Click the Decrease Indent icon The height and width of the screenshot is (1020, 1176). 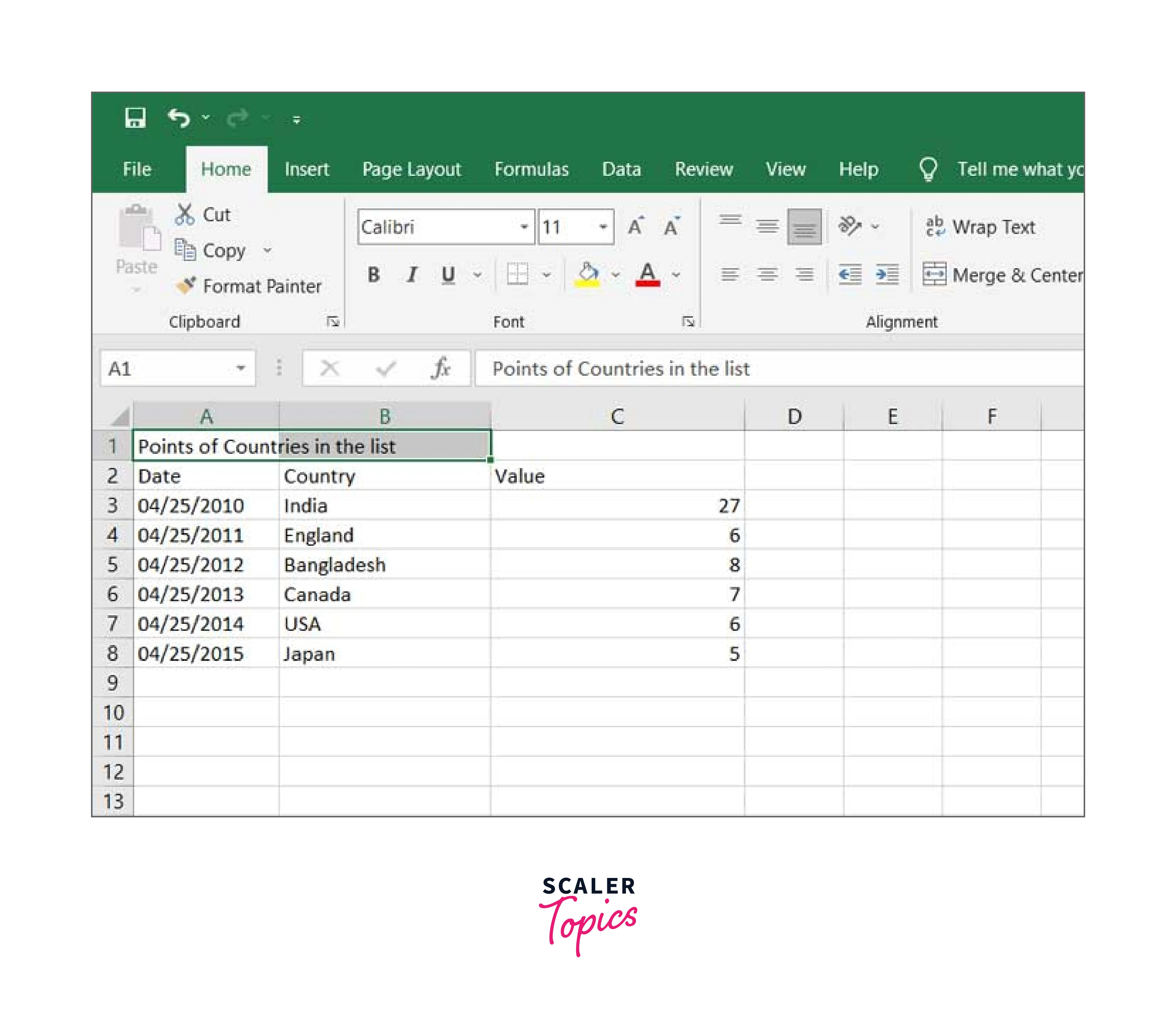click(x=850, y=275)
